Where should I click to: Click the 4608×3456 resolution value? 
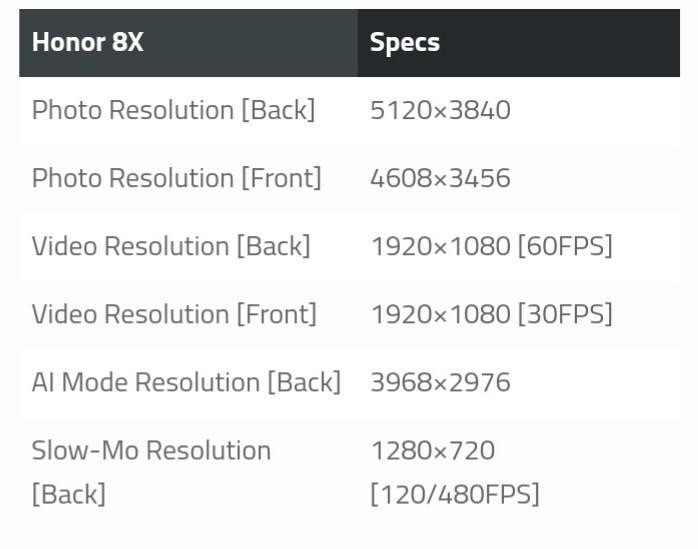440,178
